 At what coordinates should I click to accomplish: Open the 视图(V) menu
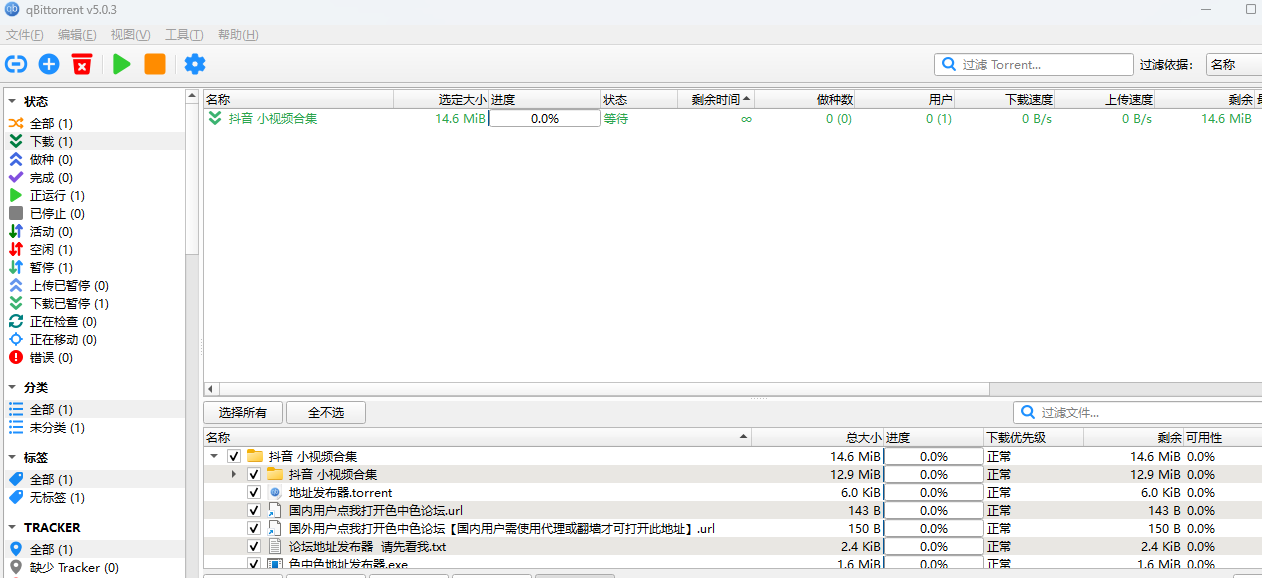click(130, 35)
